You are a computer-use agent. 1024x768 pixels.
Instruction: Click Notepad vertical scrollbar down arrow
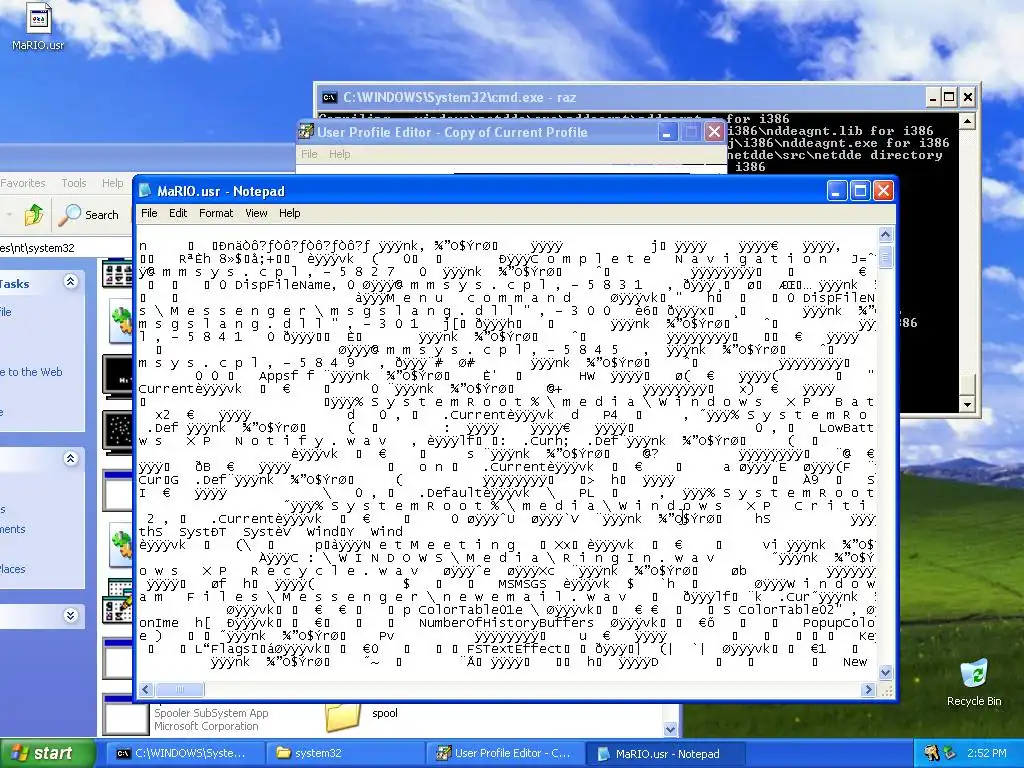(x=886, y=672)
